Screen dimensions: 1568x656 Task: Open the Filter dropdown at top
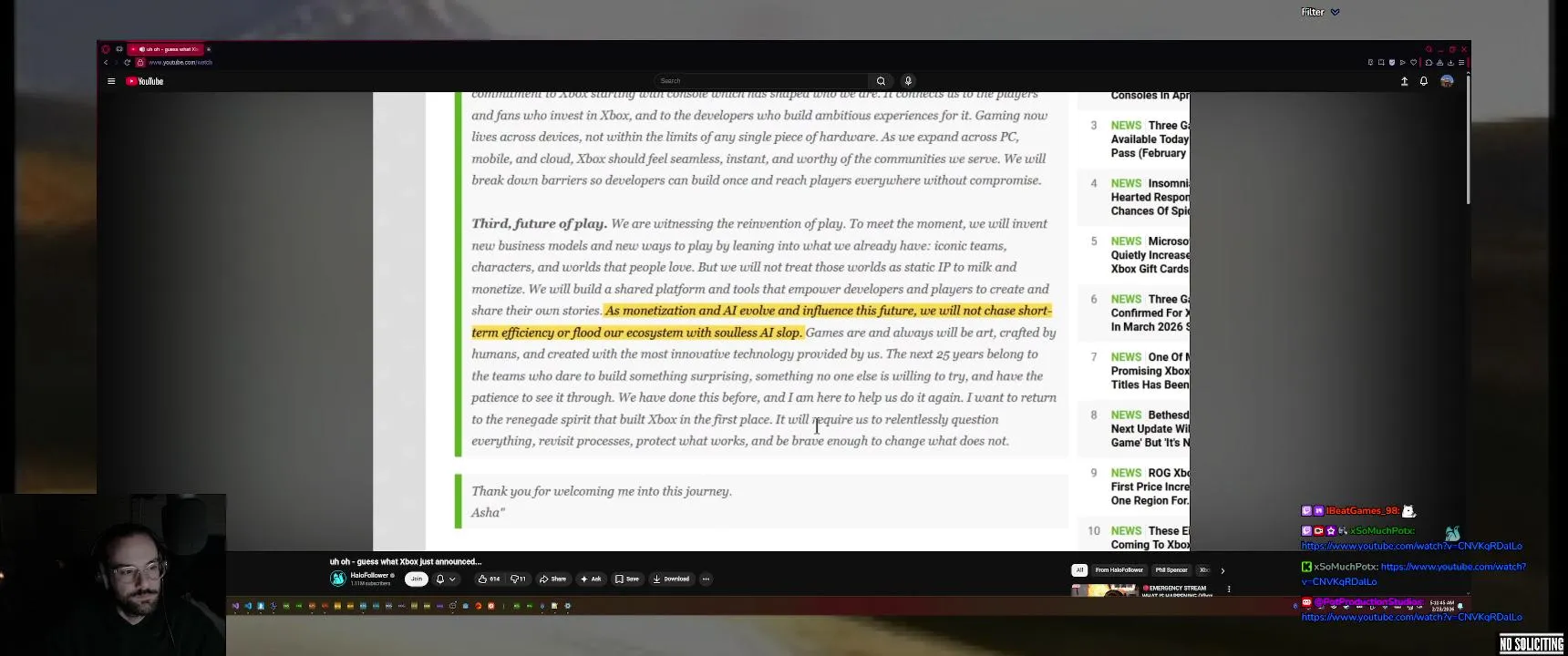(x=1320, y=12)
